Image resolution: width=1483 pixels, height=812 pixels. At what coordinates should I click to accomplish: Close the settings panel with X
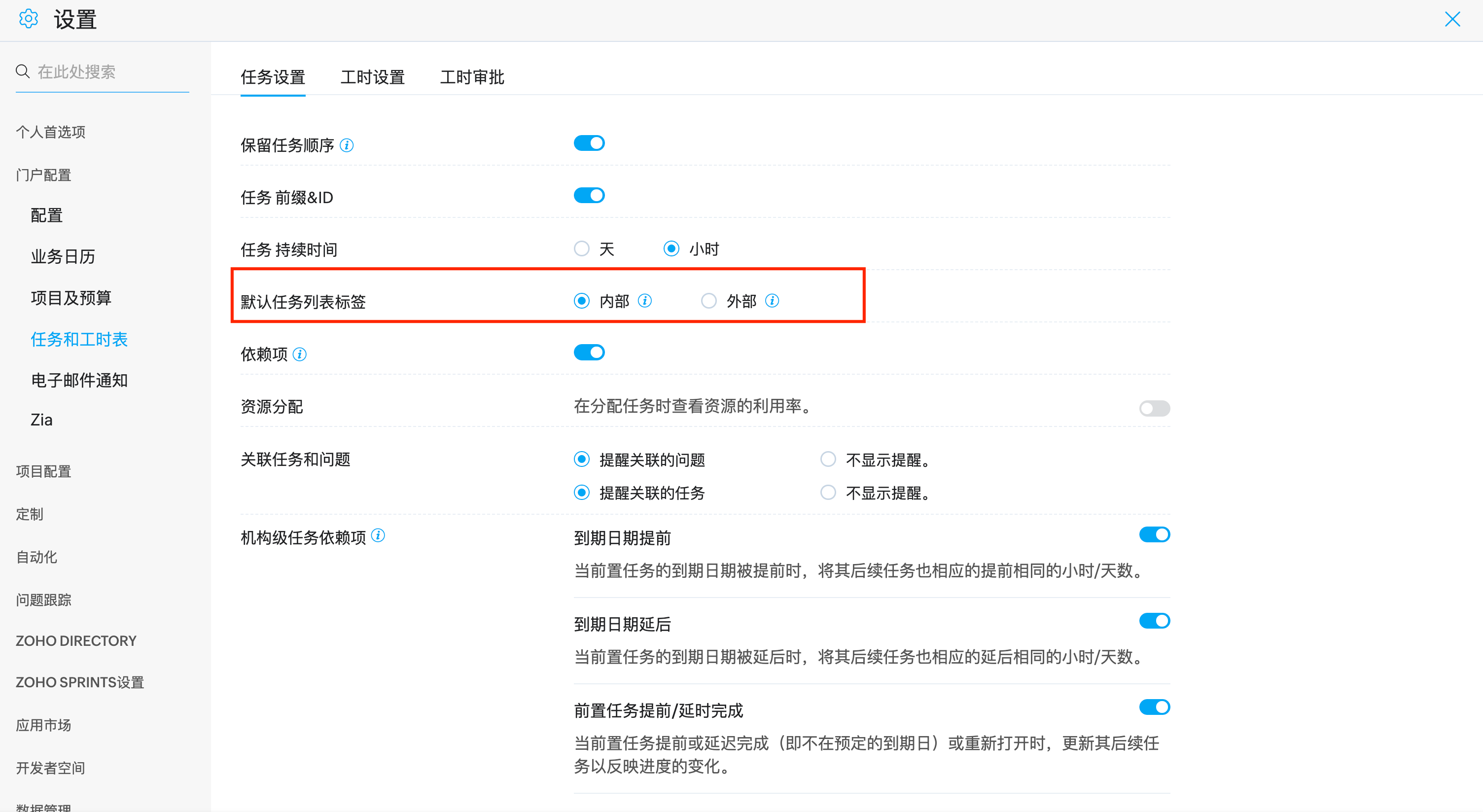1452,19
